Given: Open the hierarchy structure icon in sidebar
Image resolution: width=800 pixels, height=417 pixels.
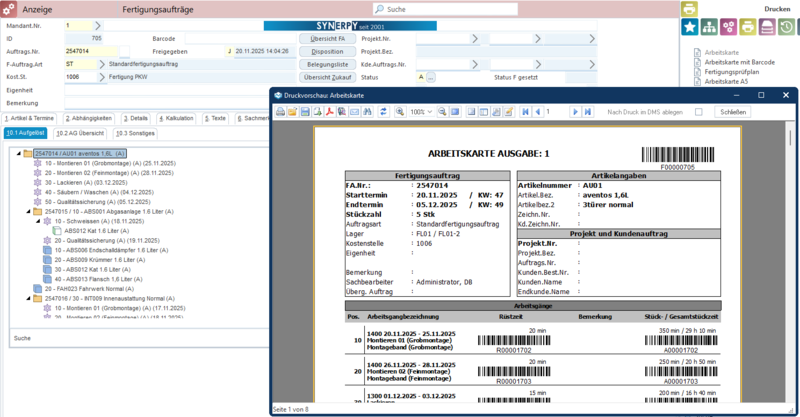Looking at the screenshot, I should point(709,27).
